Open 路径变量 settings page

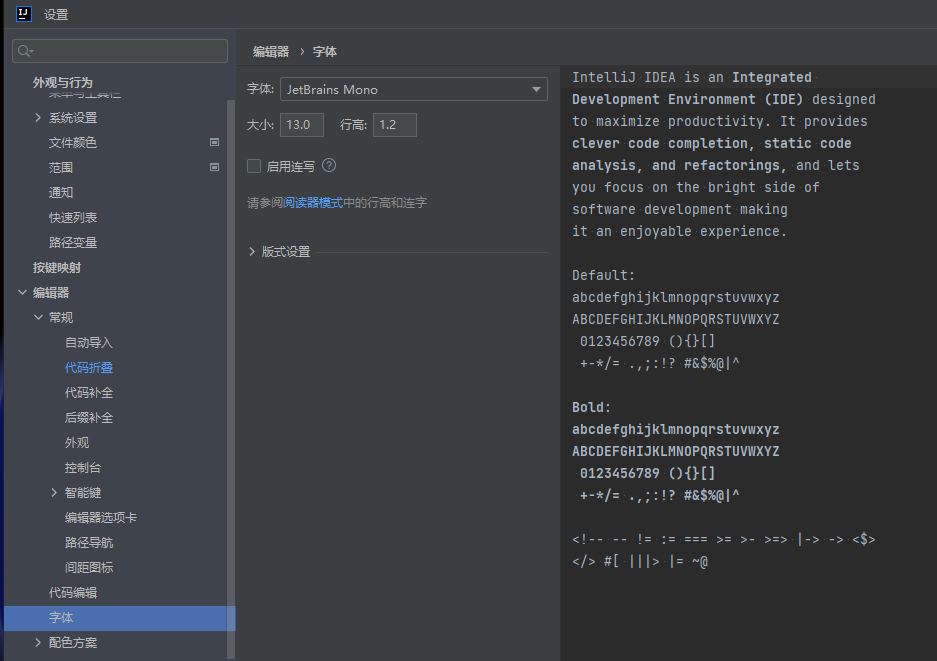pyautogui.click(x=73, y=243)
